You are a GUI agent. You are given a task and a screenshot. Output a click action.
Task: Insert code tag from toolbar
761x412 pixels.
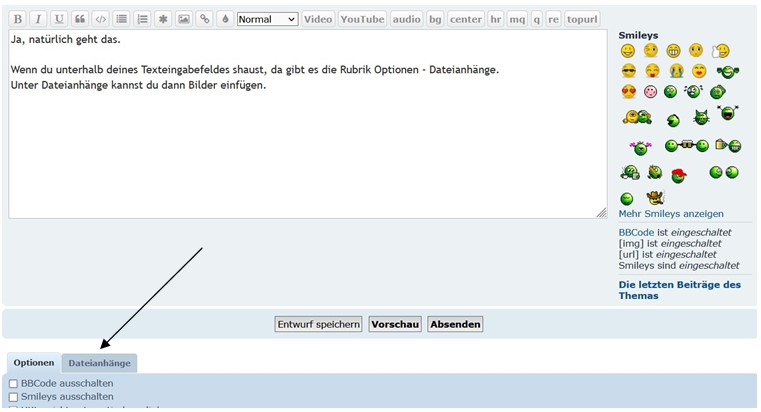pyautogui.click(x=100, y=19)
